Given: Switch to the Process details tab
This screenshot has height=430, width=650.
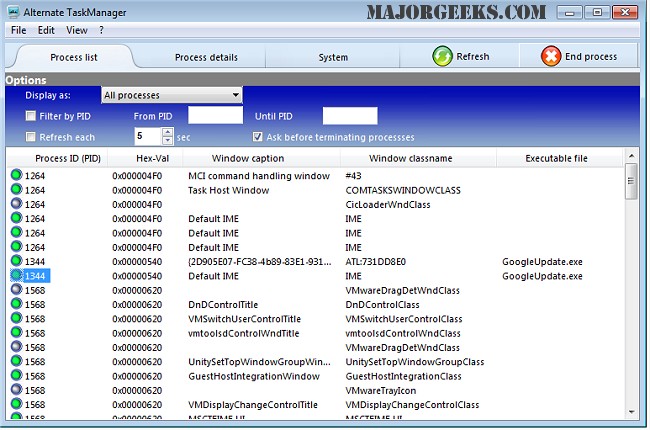Looking at the screenshot, I should click(x=206, y=57).
